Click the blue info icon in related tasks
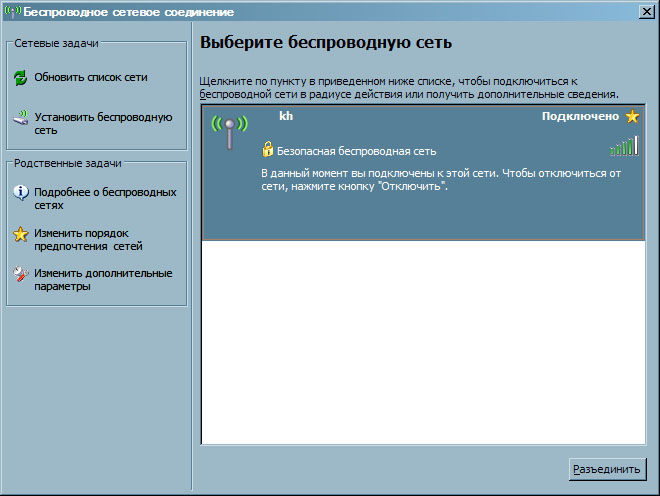This screenshot has height=496, width=660. 20,192
